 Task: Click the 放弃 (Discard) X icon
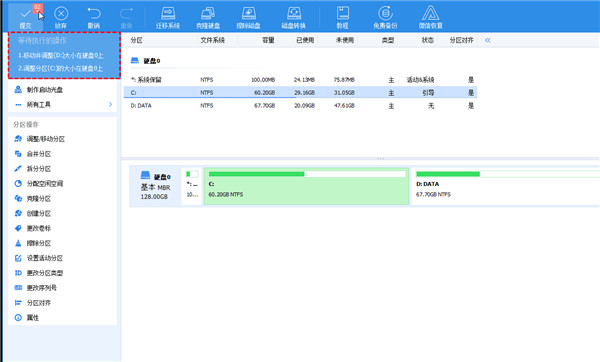(61, 14)
